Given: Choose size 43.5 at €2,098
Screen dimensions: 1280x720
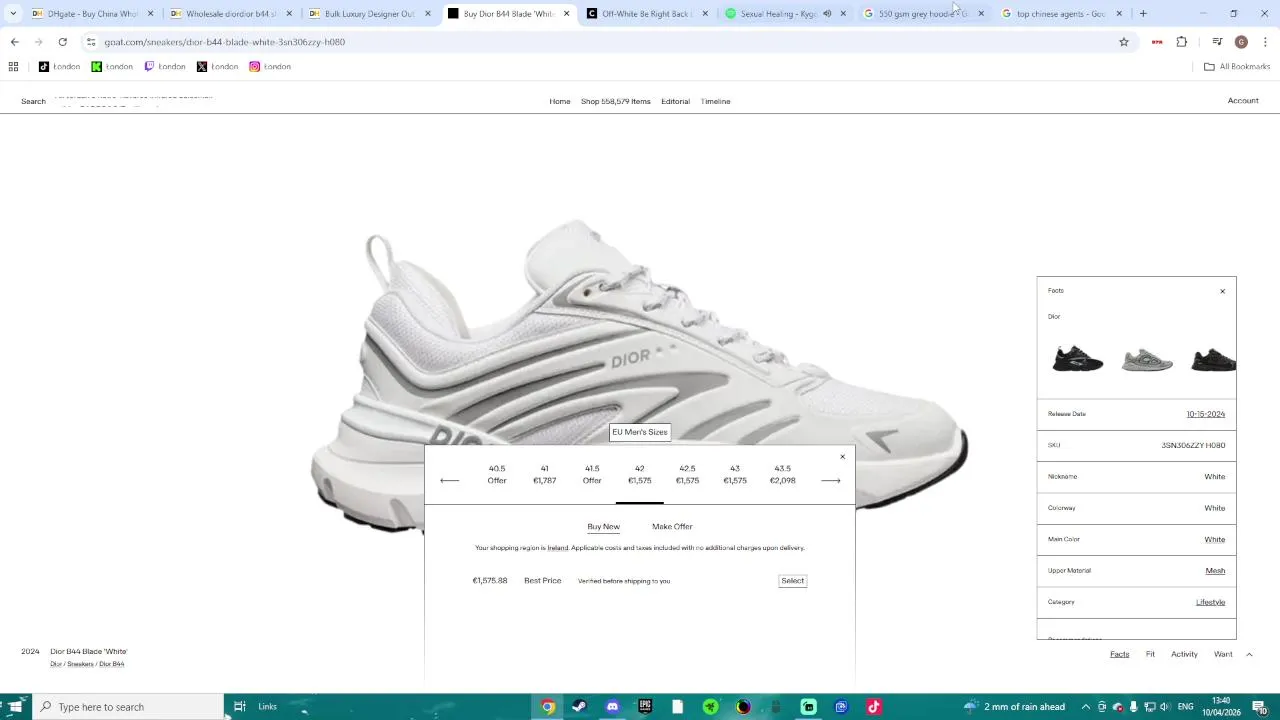Looking at the screenshot, I should (782, 474).
